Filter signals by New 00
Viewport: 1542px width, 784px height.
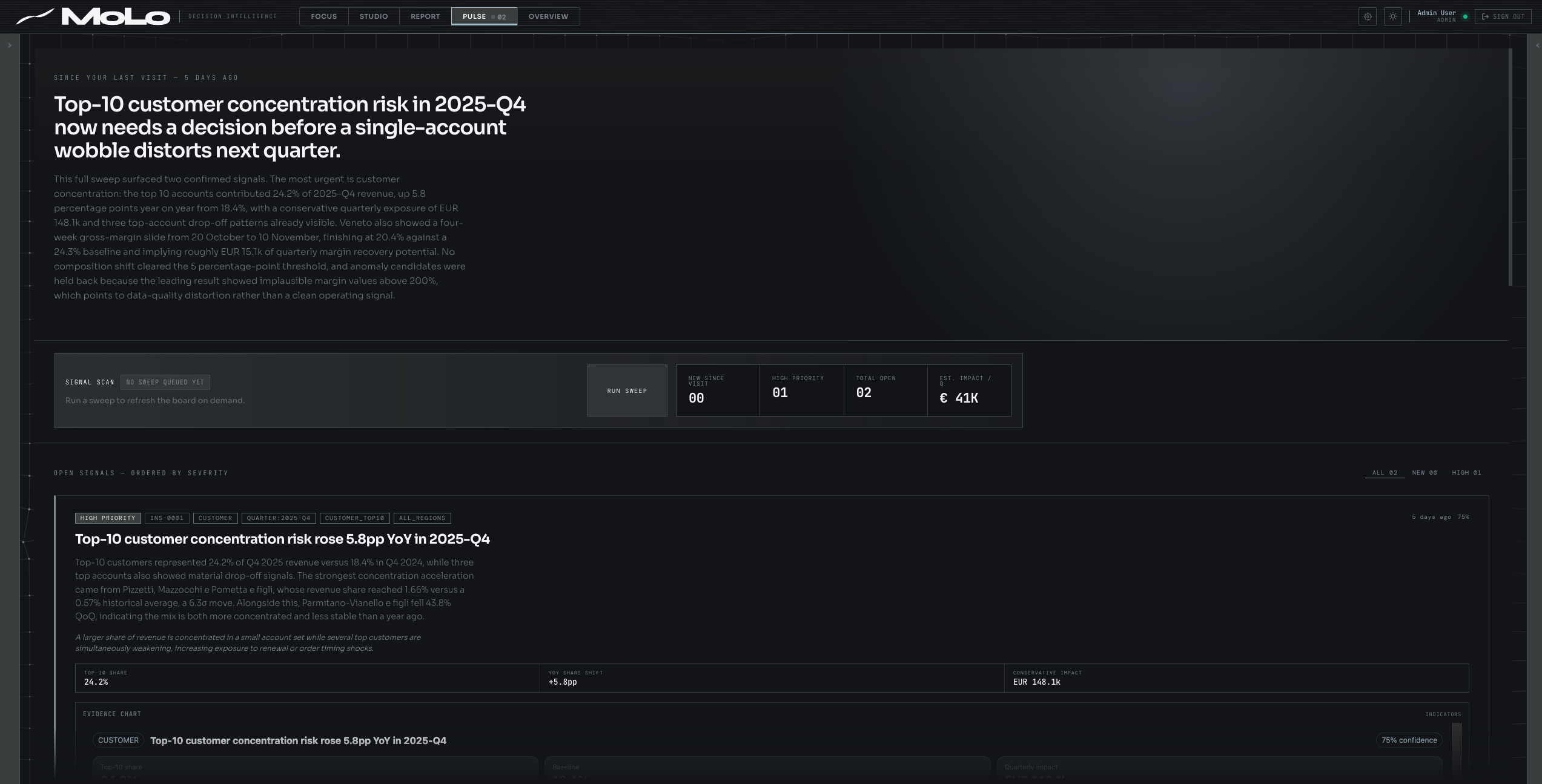click(x=1425, y=473)
